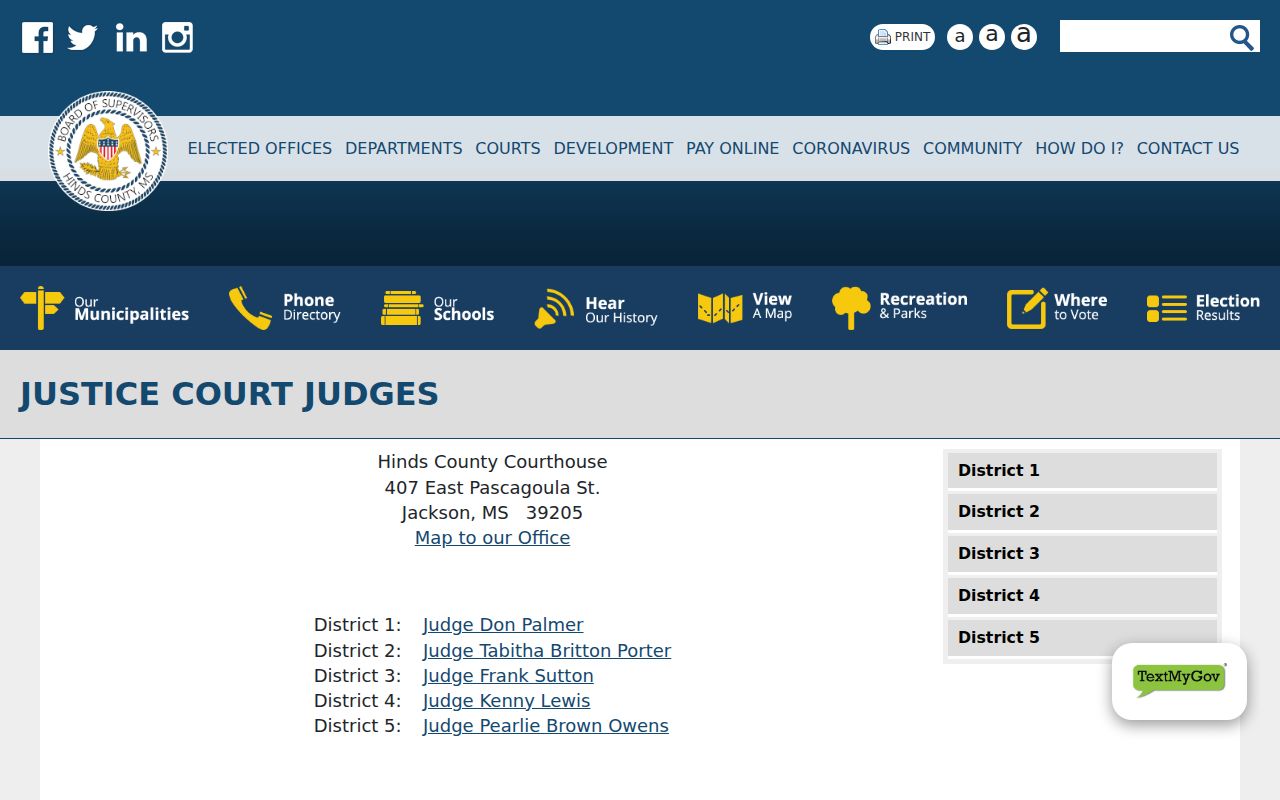Viewport: 1280px width, 800px height.
Task: Open Judge Don Palmer link
Action: 503,625
